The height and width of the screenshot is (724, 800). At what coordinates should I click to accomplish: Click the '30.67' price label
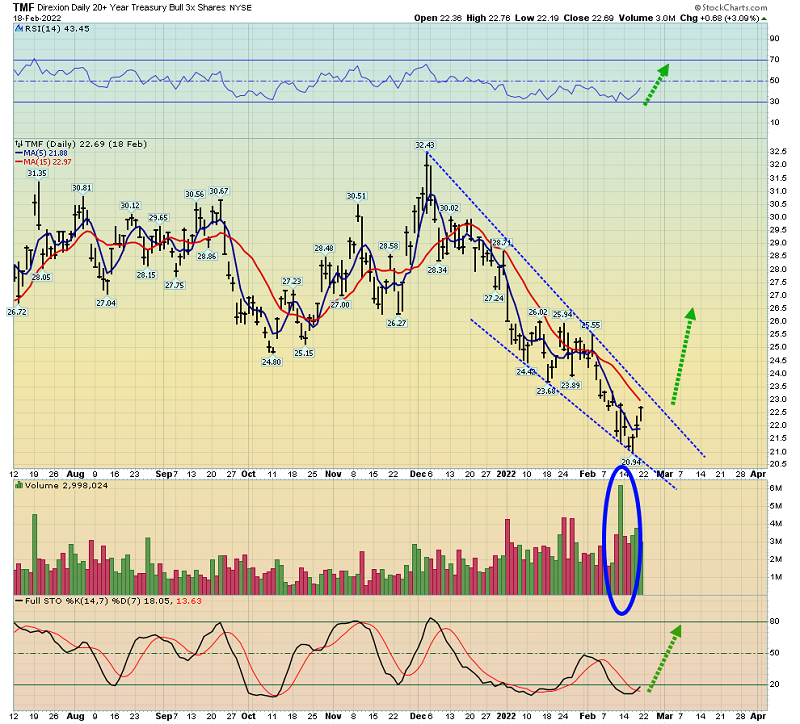pyautogui.click(x=219, y=191)
